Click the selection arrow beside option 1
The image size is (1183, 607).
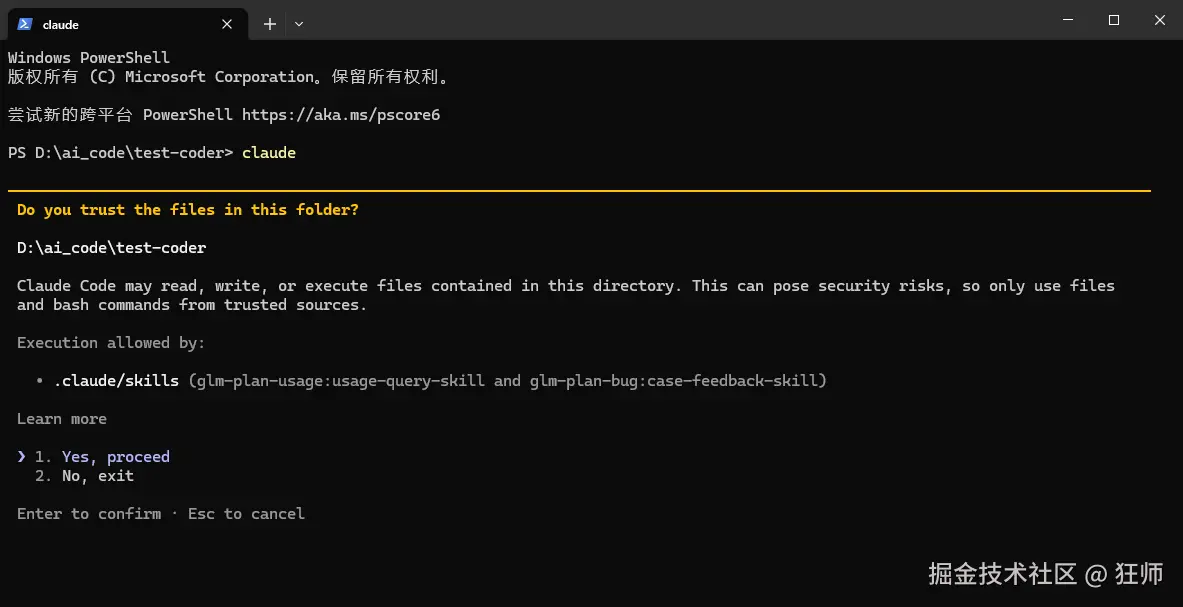[x=22, y=457]
